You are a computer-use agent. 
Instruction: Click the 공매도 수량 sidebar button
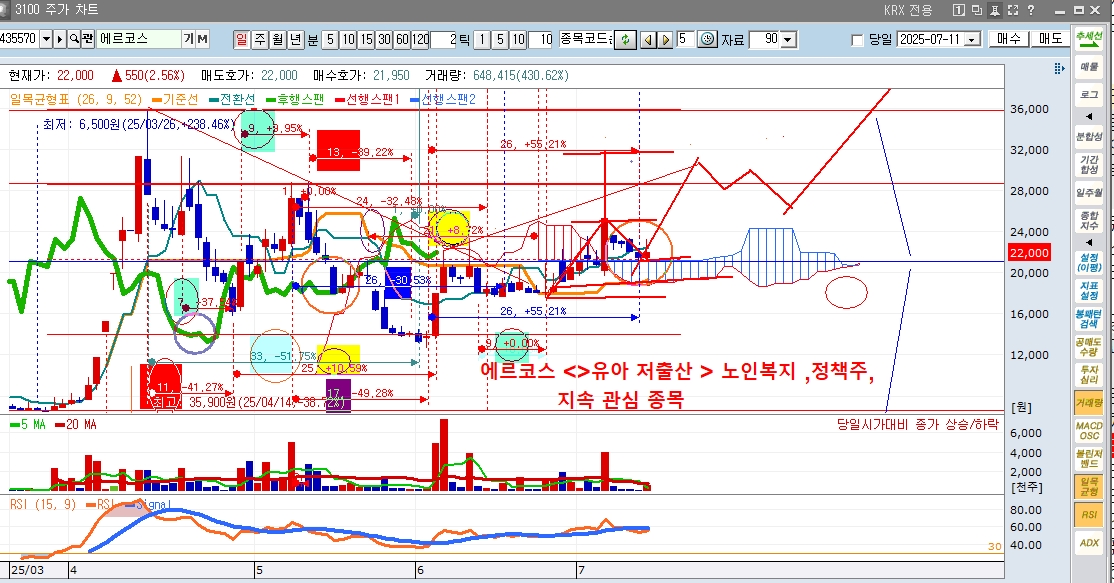coord(1089,347)
